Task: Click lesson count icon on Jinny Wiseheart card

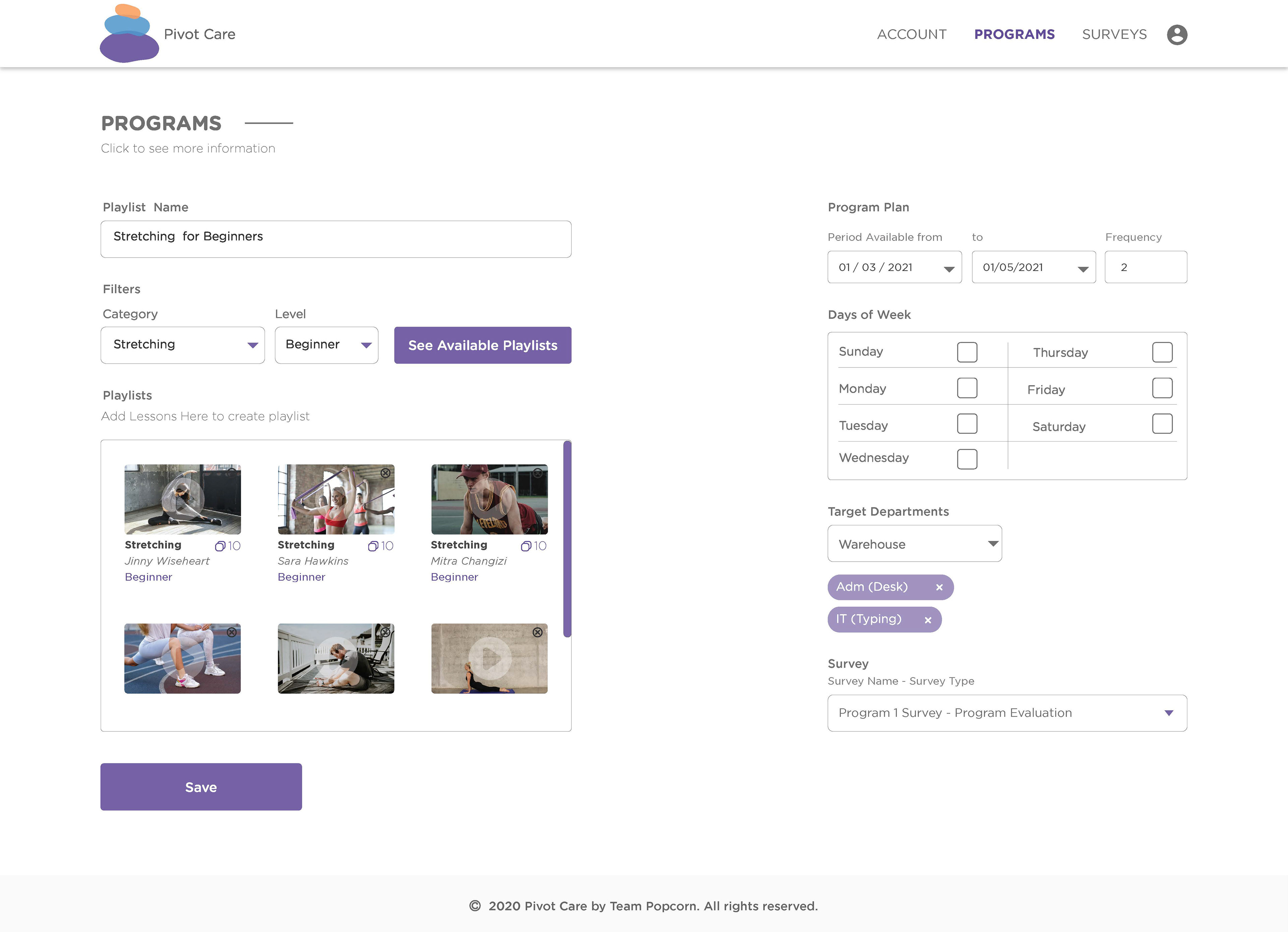Action: (220, 546)
